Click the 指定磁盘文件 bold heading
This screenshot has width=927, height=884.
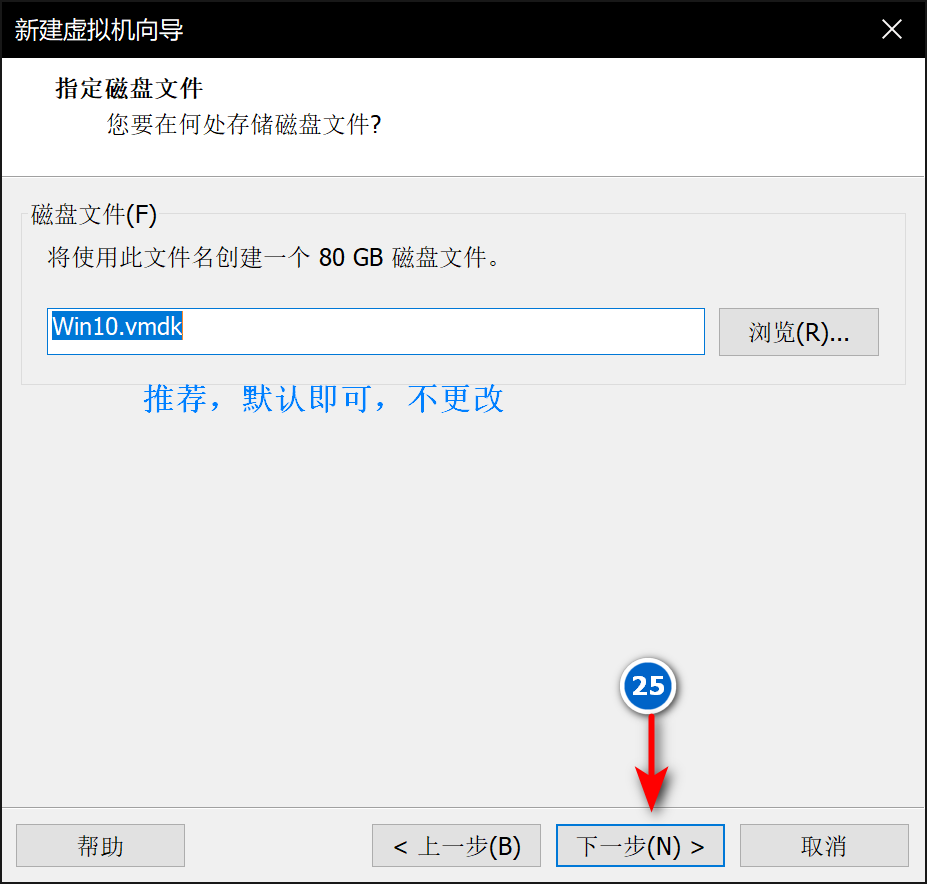tap(129, 89)
